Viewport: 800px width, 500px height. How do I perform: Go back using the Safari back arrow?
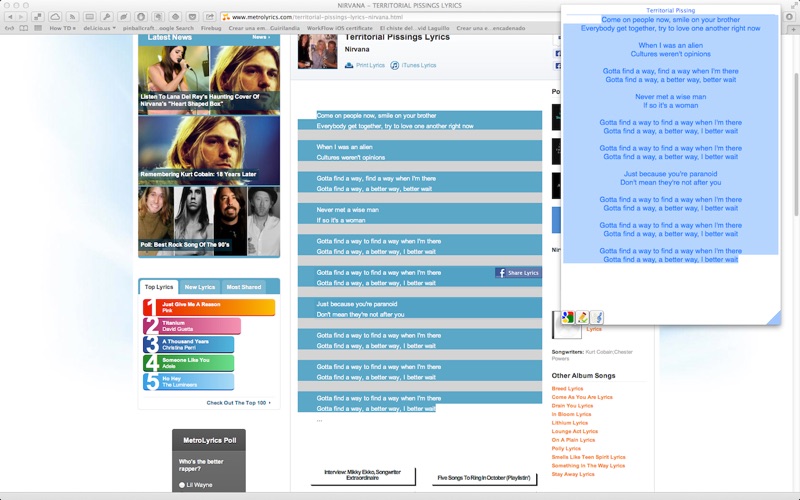pyautogui.click(x=10, y=17)
